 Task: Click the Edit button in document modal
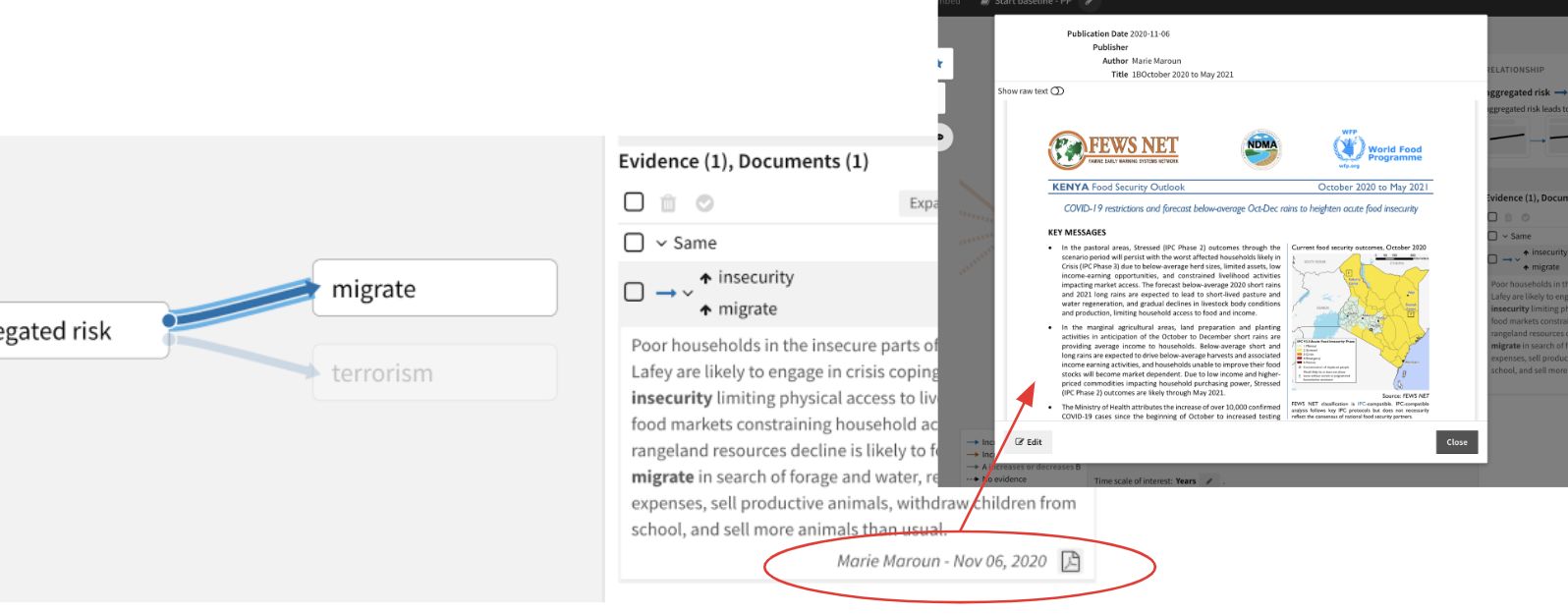(1029, 442)
